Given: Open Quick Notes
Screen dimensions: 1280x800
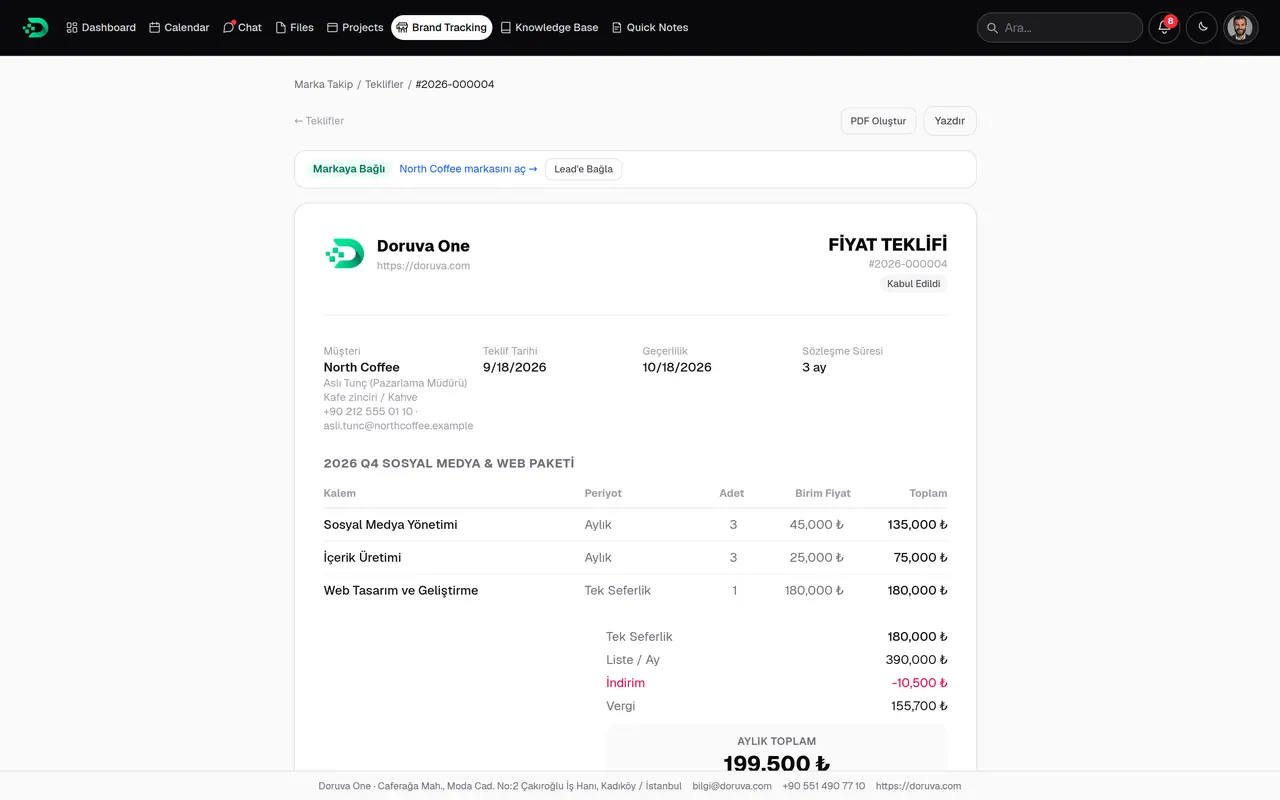Looking at the screenshot, I should coord(650,27).
